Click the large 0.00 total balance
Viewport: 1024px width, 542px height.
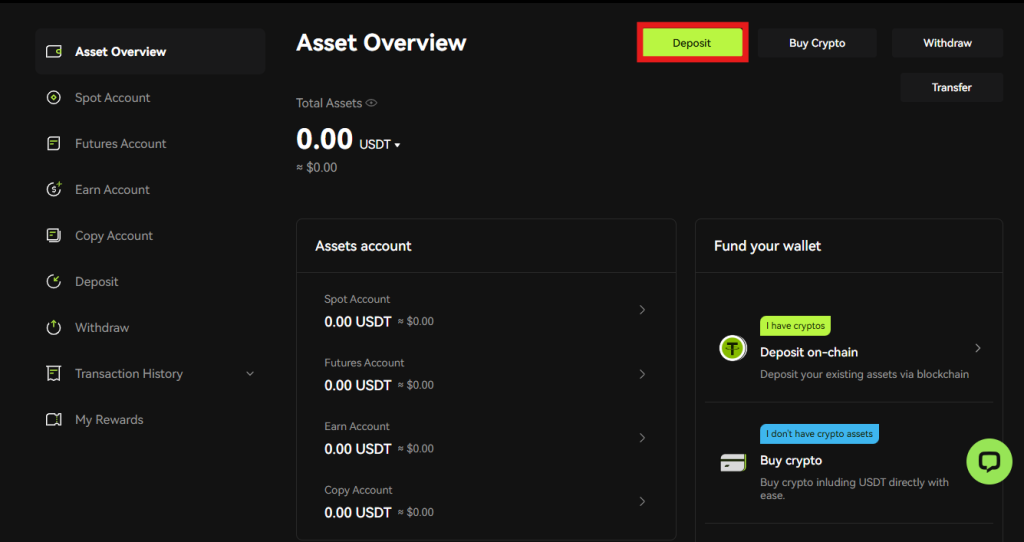coord(325,138)
